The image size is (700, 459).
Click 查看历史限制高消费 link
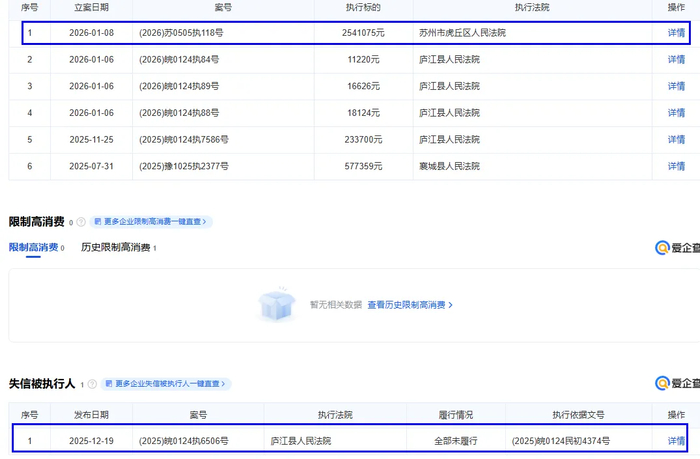tap(410, 305)
